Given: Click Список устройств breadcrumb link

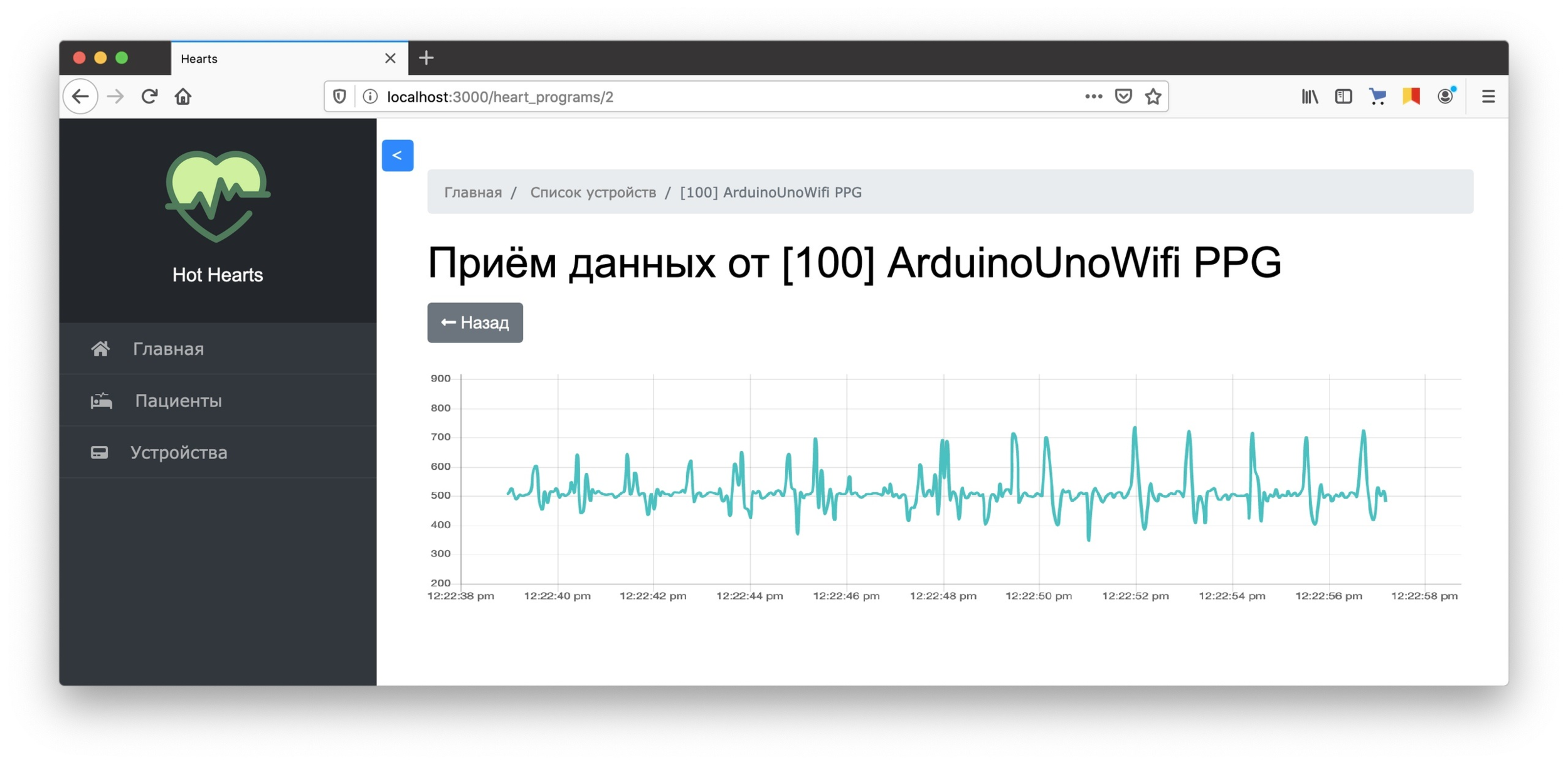Looking at the screenshot, I should point(593,193).
